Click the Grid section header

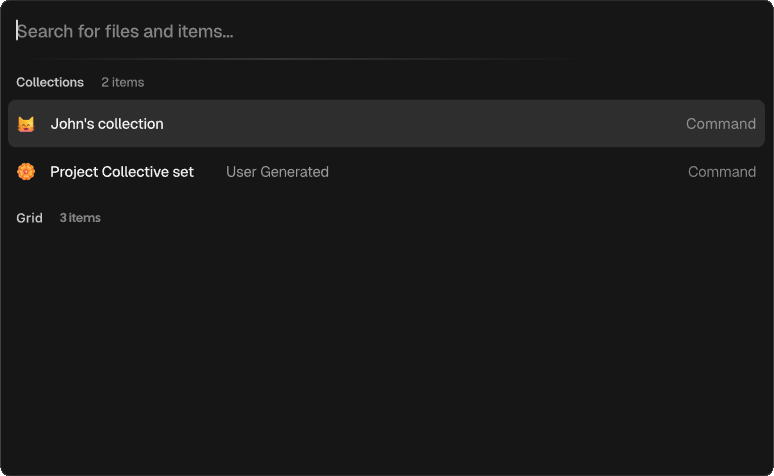click(29, 218)
